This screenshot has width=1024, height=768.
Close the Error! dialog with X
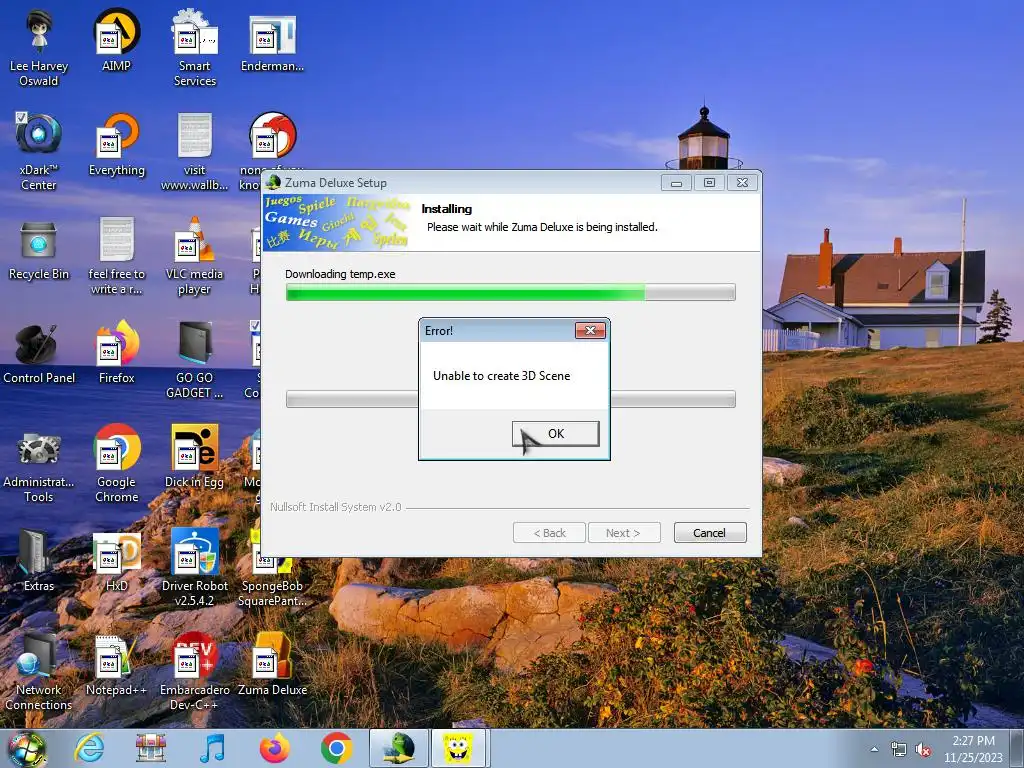coord(590,330)
